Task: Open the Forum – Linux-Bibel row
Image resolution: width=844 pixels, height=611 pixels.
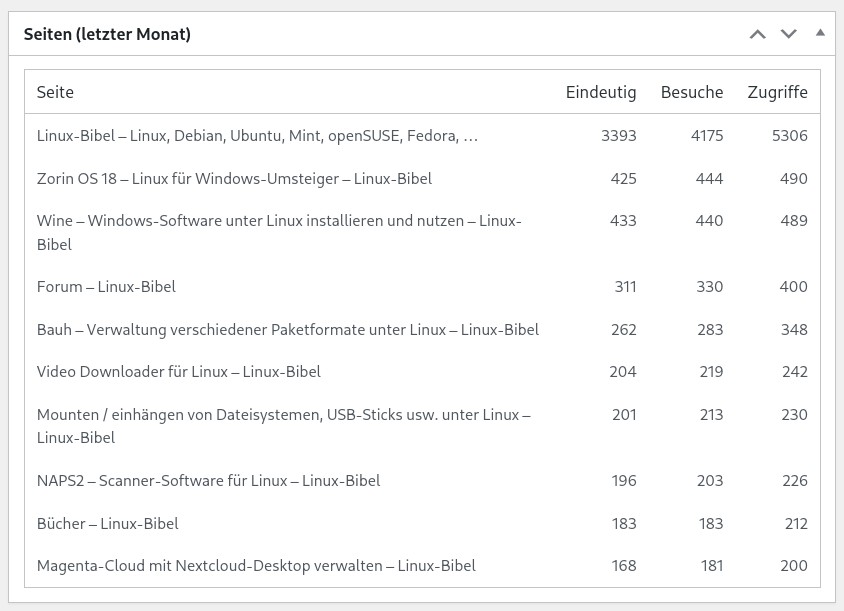Action: [106, 286]
